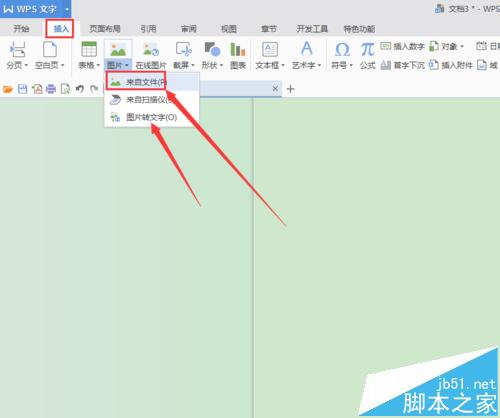Expand the 文本框 dropdown arrow
Screen dimensions: 500x418
[x=283, y=65]
